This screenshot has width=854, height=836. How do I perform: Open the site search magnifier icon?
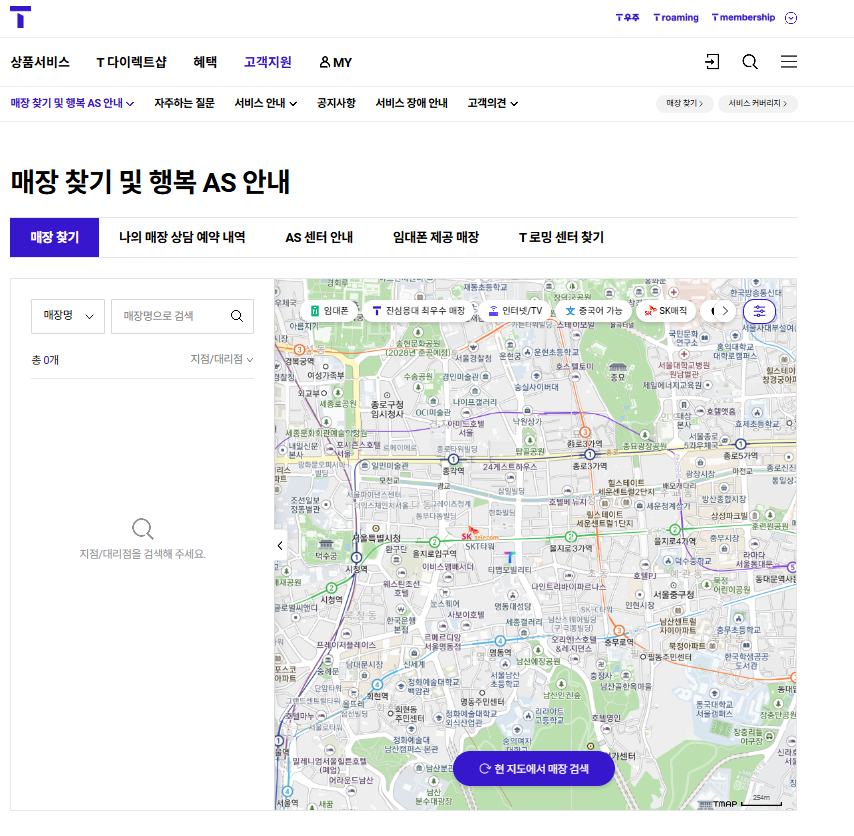750,62
